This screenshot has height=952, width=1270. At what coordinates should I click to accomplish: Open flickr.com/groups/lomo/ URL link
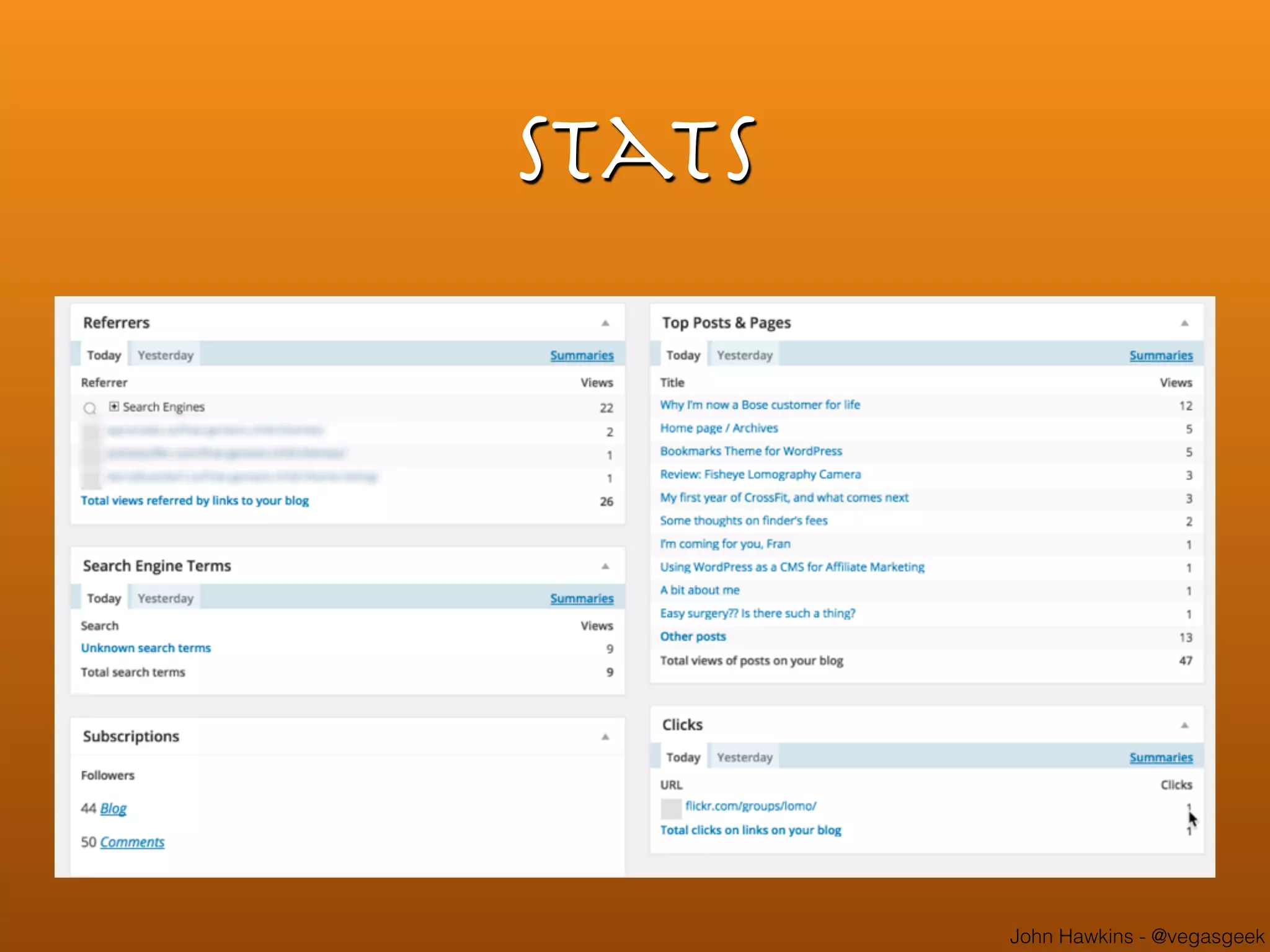point(751,806)
